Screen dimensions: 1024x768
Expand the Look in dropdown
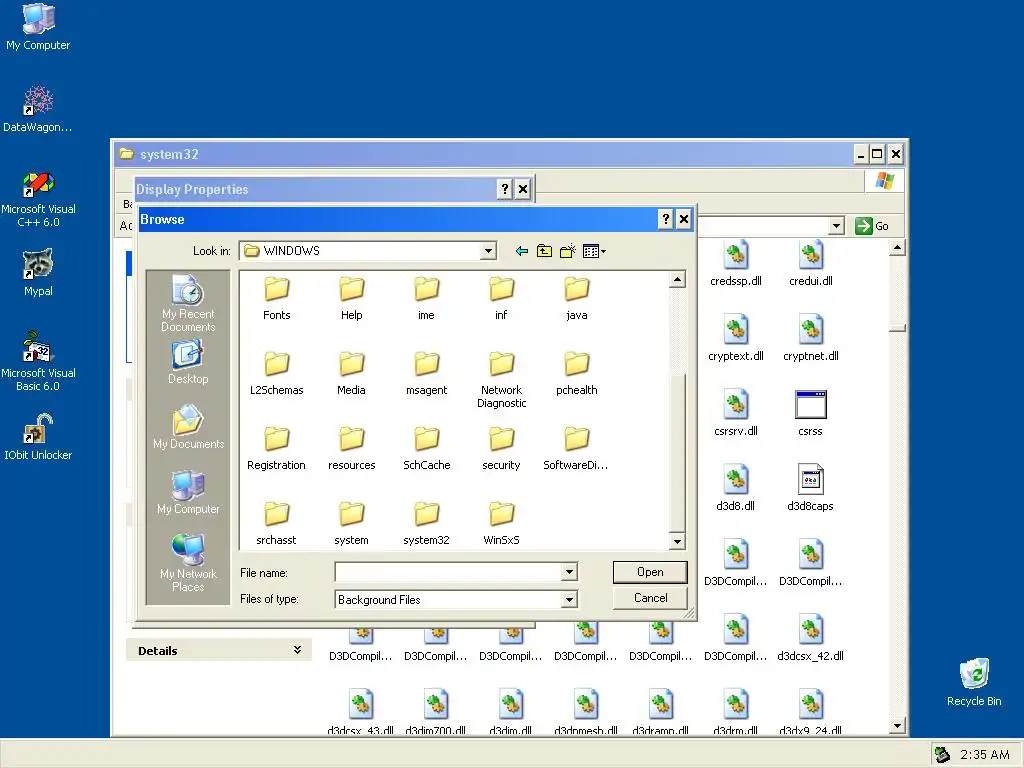click(488, 251)
